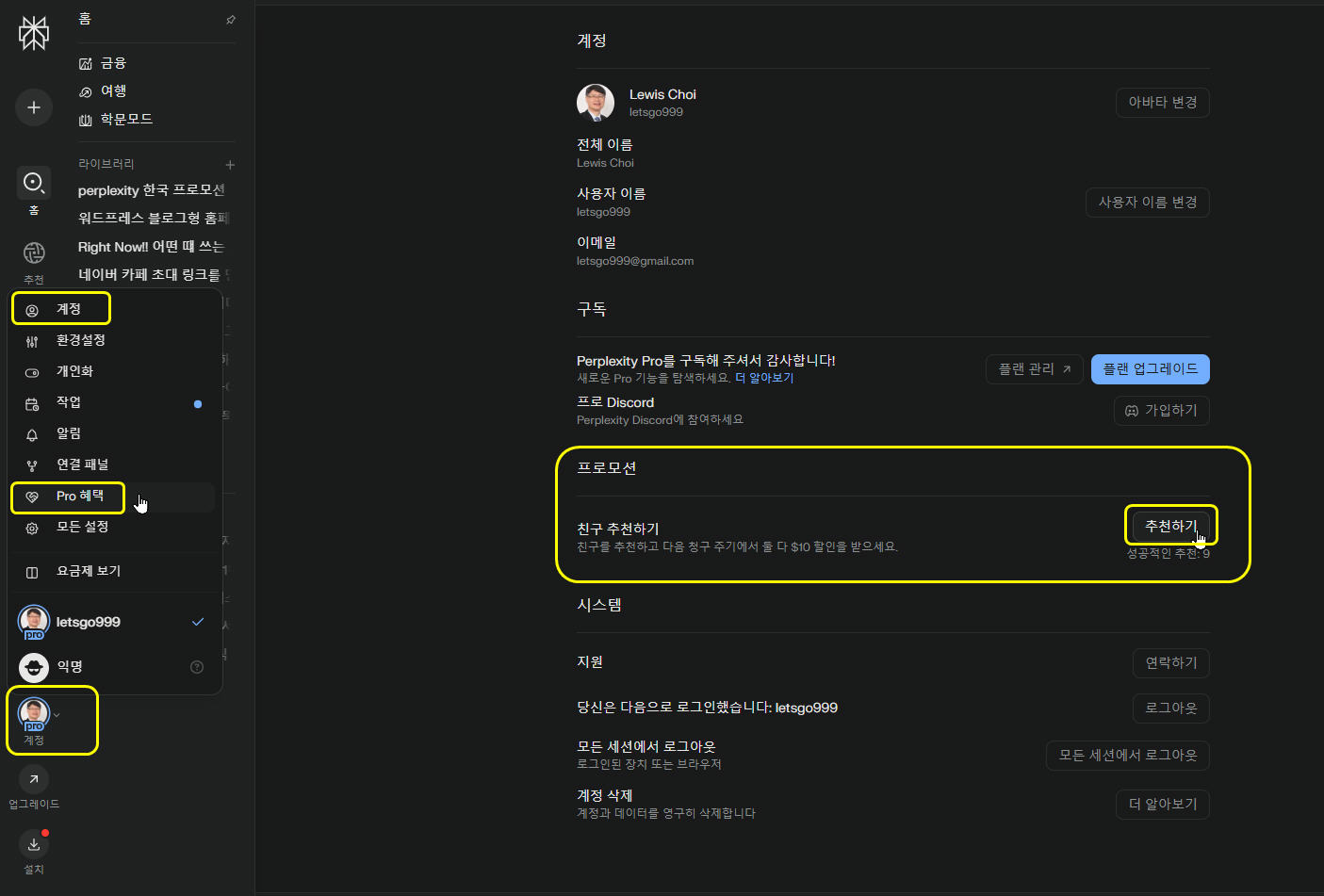
Task: Click the help icon beside 익명
Action: point(197,667)
